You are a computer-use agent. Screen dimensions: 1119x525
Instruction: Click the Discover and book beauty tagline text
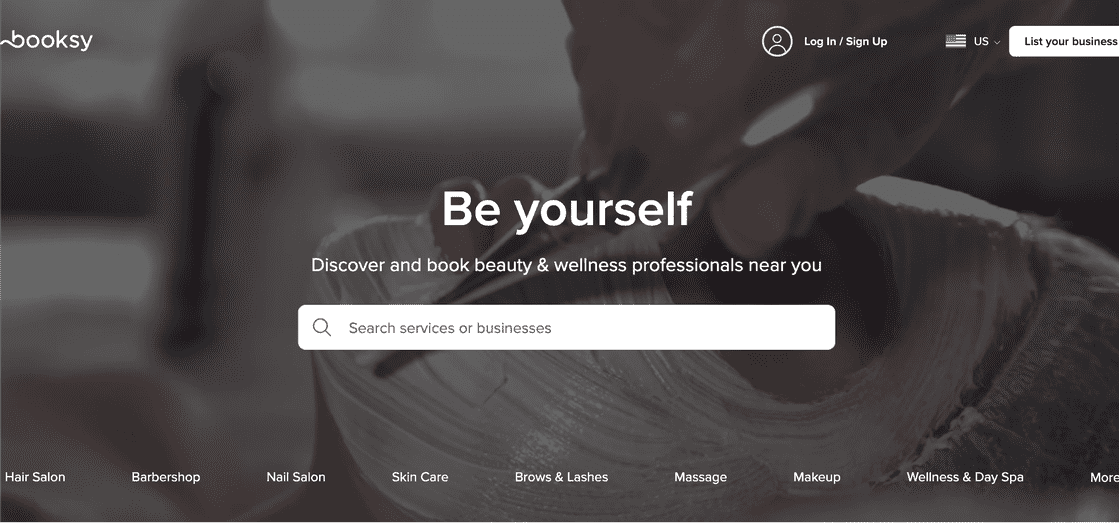click(x=567, y=265)
